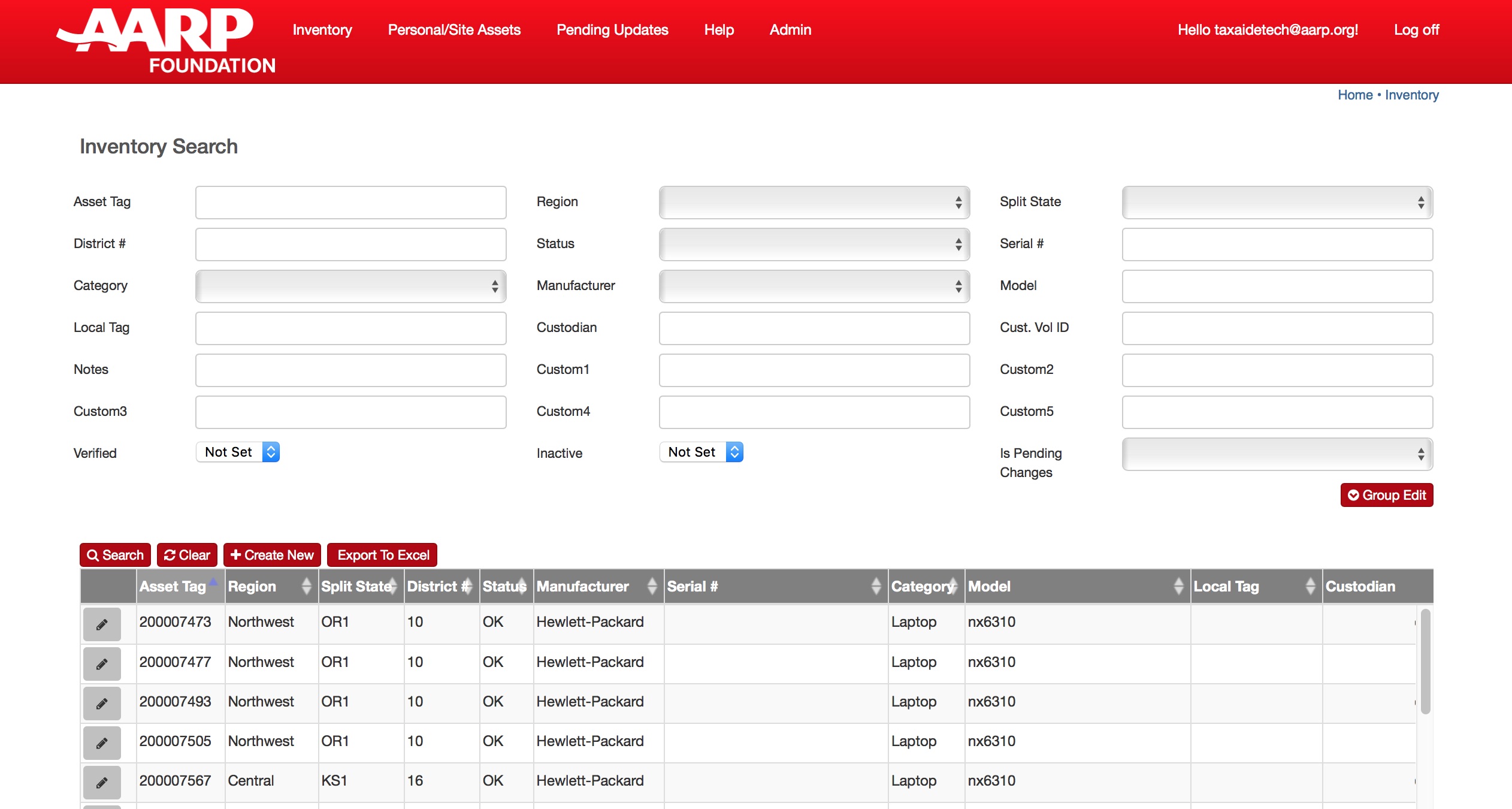
Task: Open the Region dropdown
Action: pos(814,203)
